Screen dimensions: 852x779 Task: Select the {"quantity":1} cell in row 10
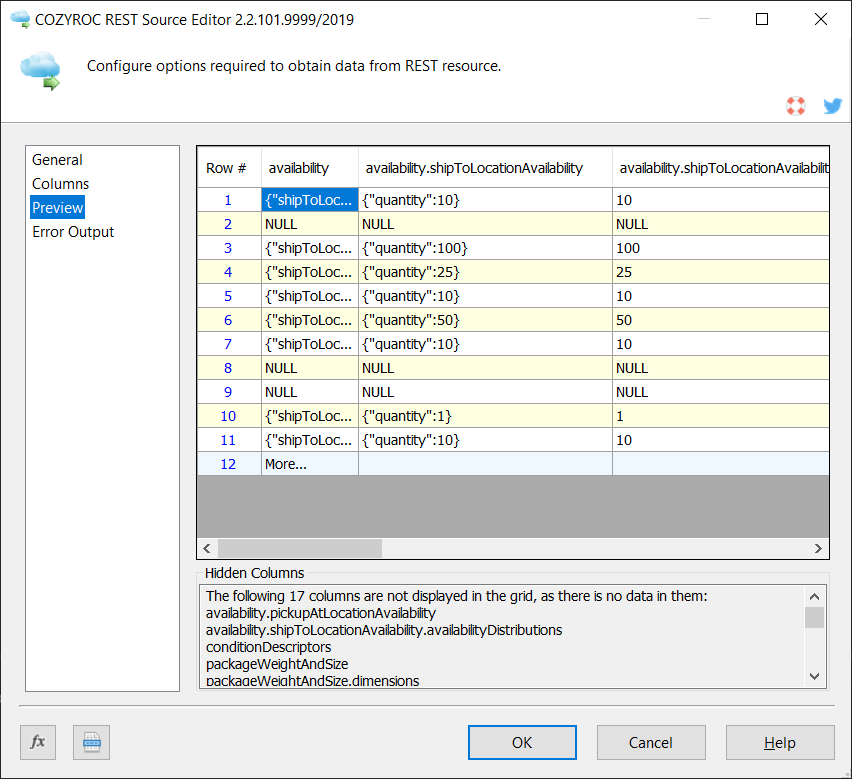pyautogui.click(x=485, y=416)
